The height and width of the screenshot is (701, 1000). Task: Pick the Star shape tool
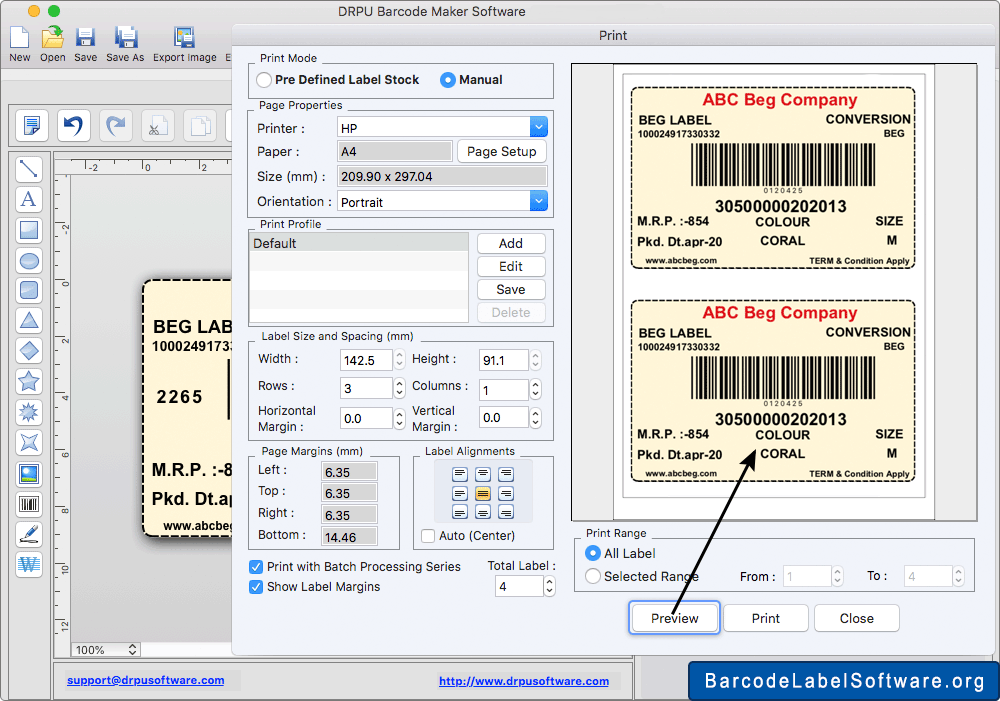[x=28, y=381]
